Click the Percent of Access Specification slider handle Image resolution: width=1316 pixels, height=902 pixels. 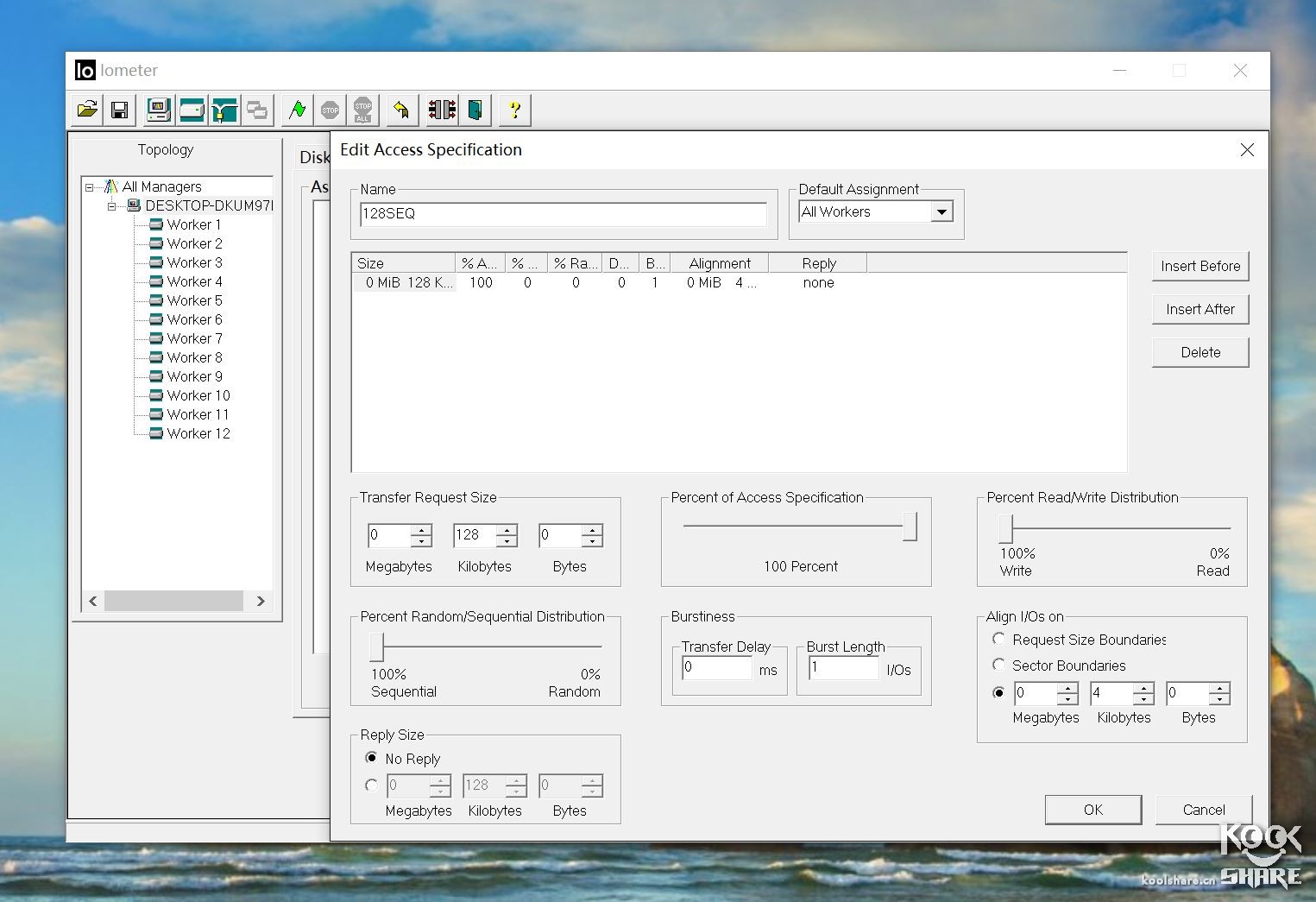coord(910,527)
